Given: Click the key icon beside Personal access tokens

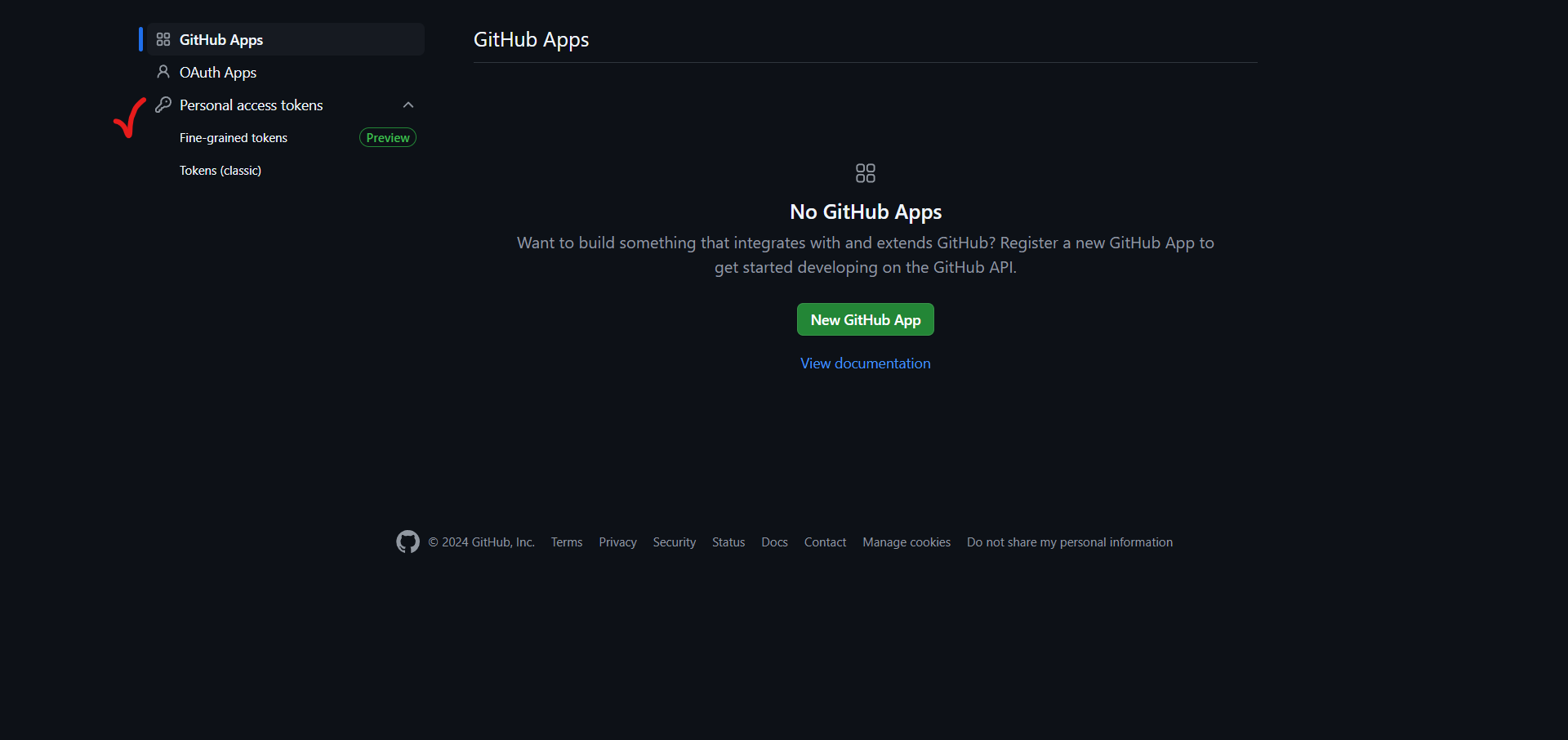Looking at the screenshot, I should pos(163,105).
